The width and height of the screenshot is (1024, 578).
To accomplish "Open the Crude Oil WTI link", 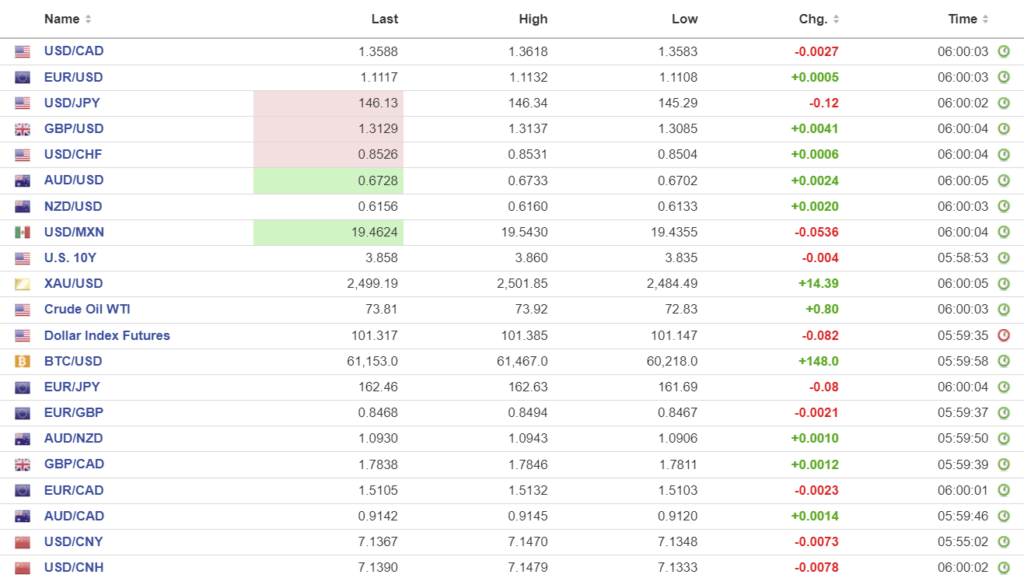I will tap(89, 309).
